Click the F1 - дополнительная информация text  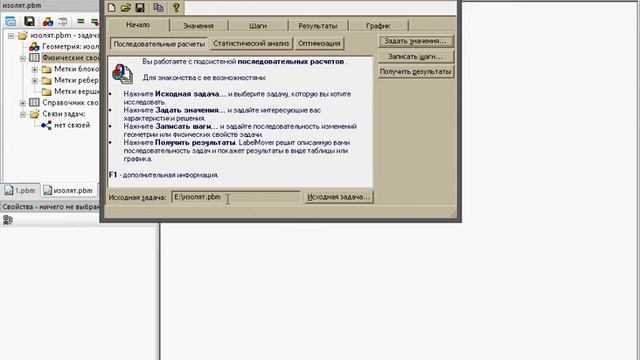tap(163, 175)
